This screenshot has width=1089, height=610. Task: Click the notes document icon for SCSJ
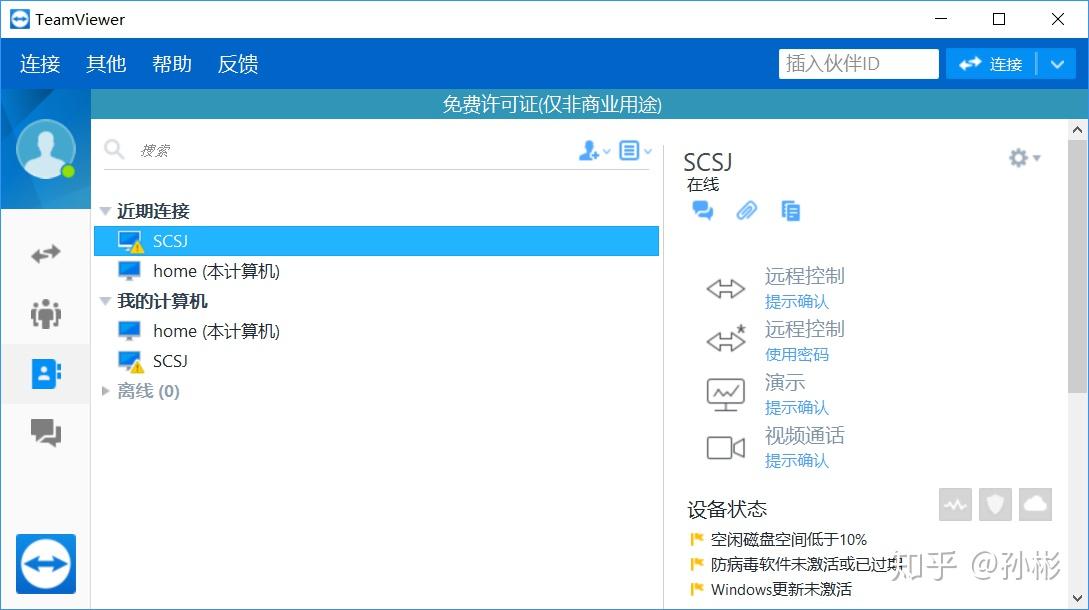click(790, 211)
